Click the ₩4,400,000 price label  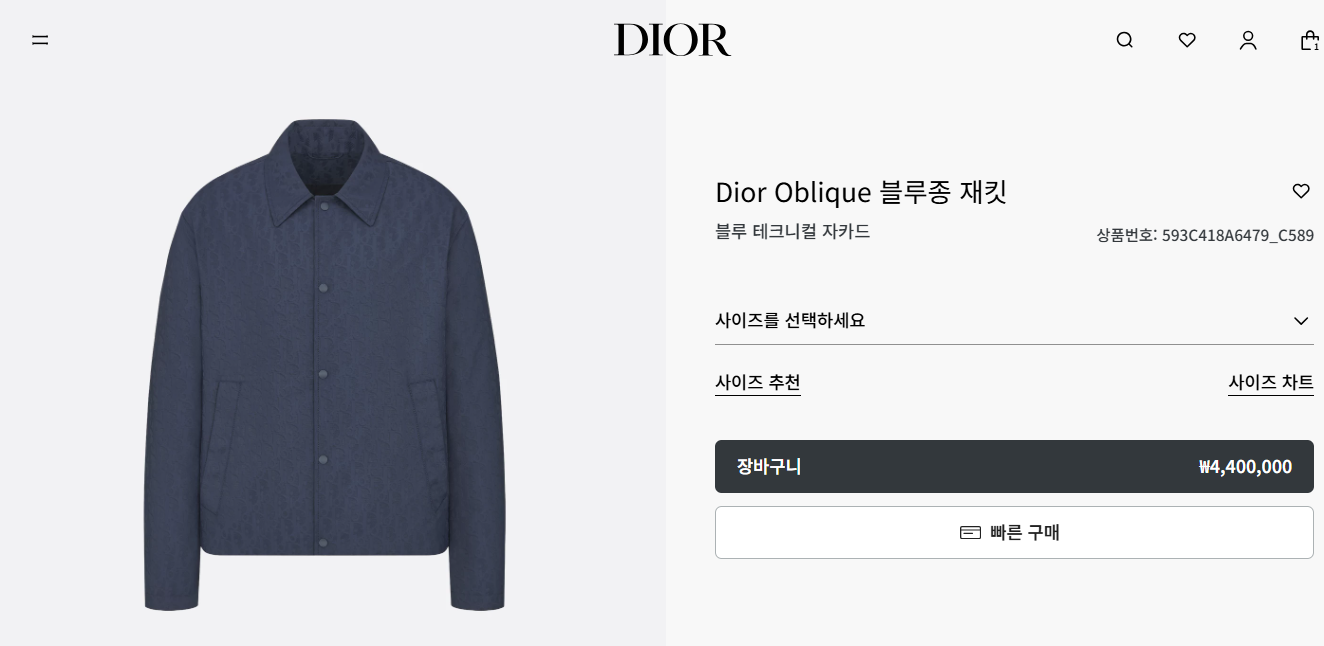click(x=1245, y=467)
